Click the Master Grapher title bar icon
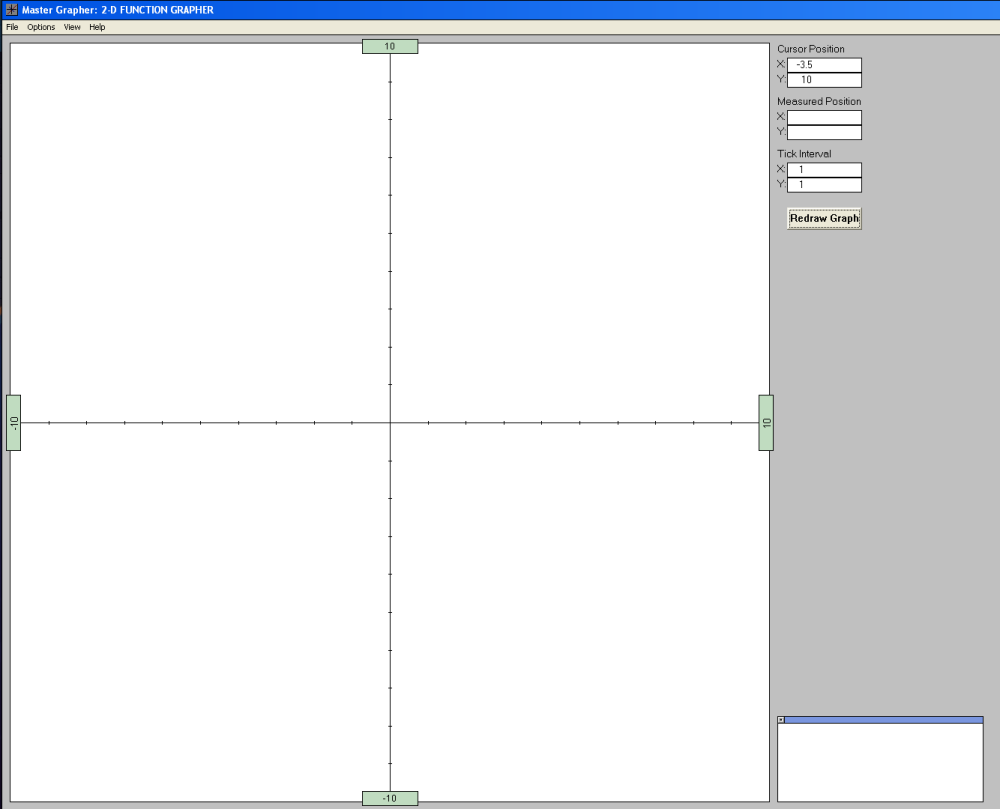 pos(11,10)
